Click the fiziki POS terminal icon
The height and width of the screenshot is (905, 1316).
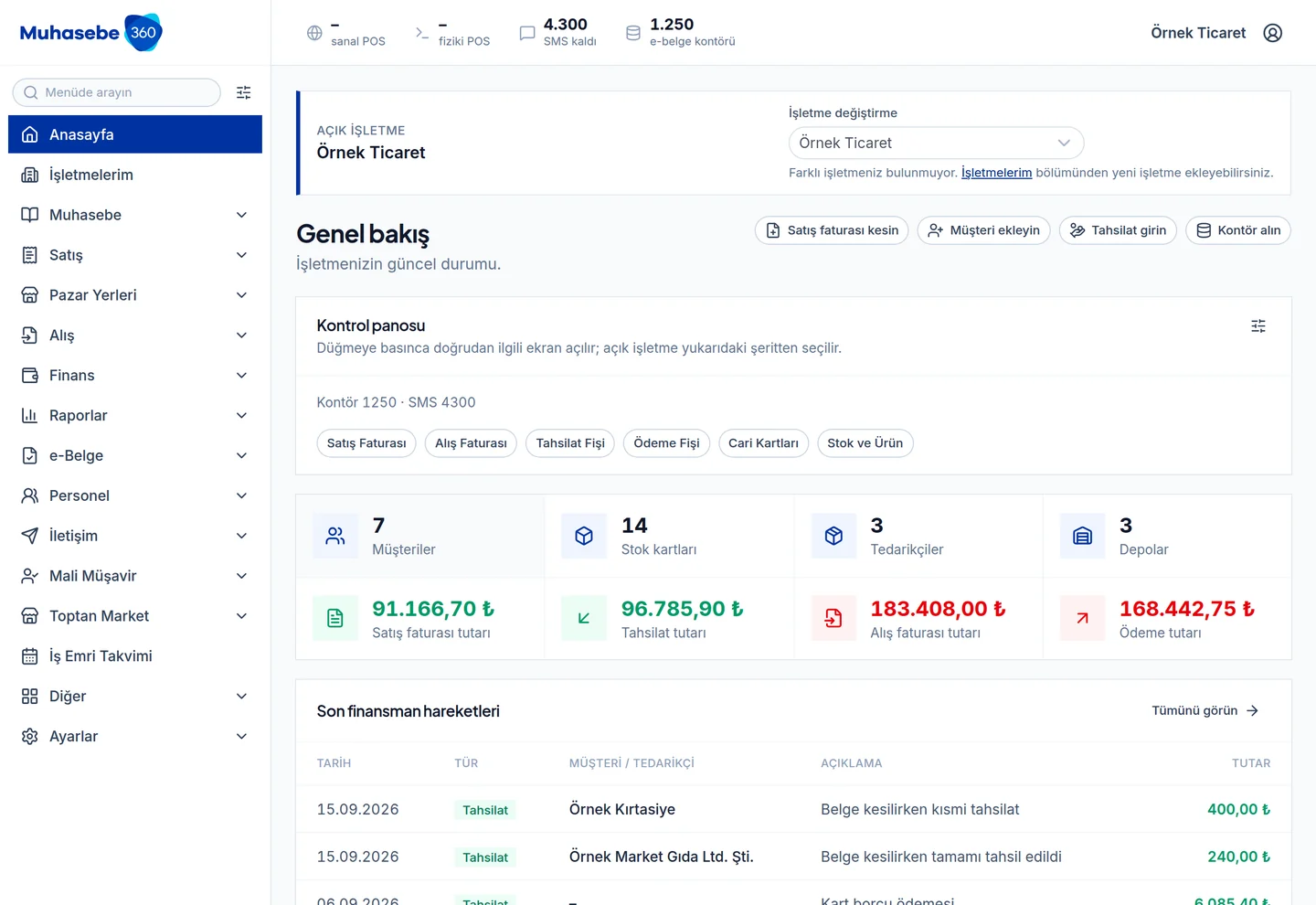point(421,33)
